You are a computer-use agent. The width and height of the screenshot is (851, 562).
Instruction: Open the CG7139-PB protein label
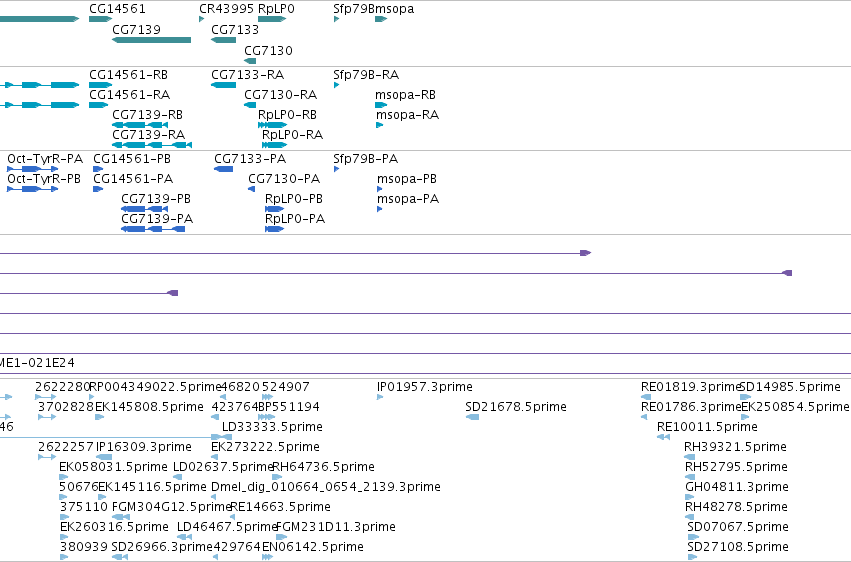point(156,199)
